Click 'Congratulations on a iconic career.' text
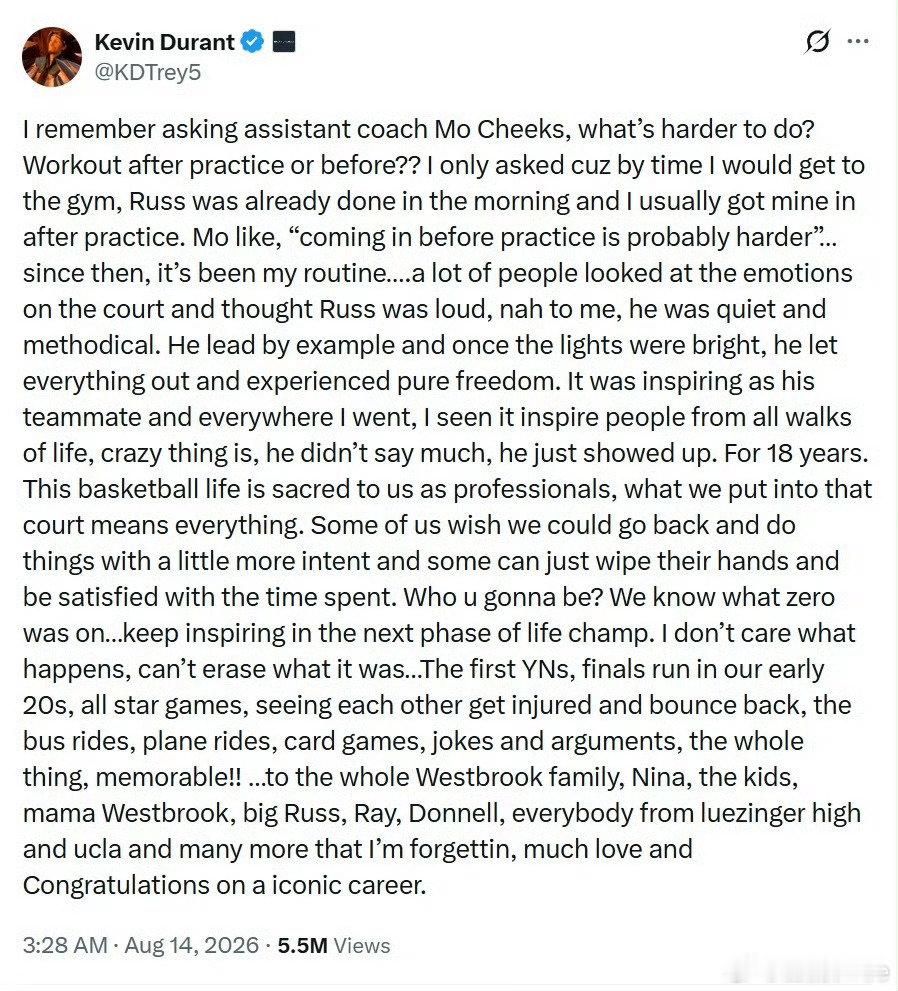Viewport: 898px width, 991px height. (224, 885)
